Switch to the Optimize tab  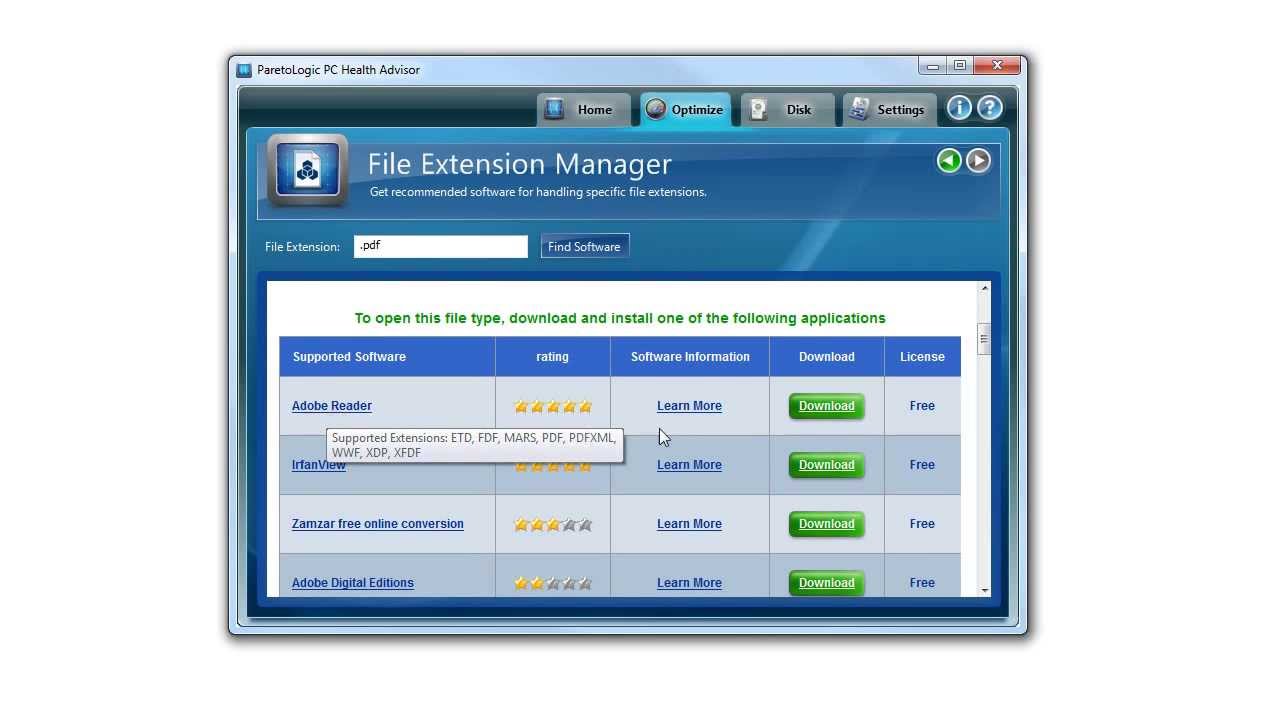(x=685, y=110)
